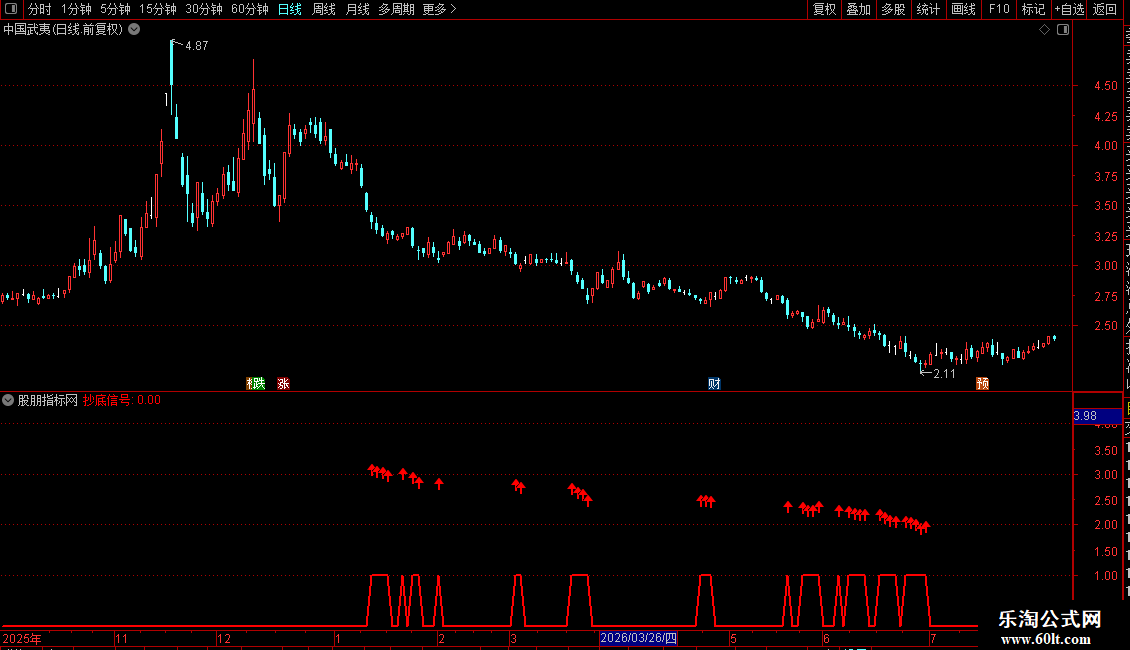Expand the 股朋指标网 indicator menu arrow
The height and width of the screenshot is (650, 1130).
pyautogui.click(x=8, y=400)
